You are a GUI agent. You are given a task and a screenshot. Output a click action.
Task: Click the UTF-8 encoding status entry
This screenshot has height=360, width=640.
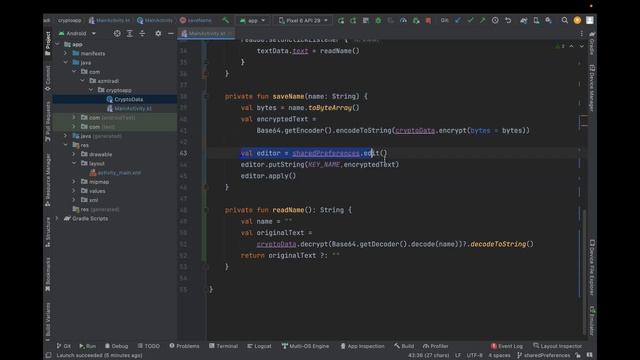point(474,356)
